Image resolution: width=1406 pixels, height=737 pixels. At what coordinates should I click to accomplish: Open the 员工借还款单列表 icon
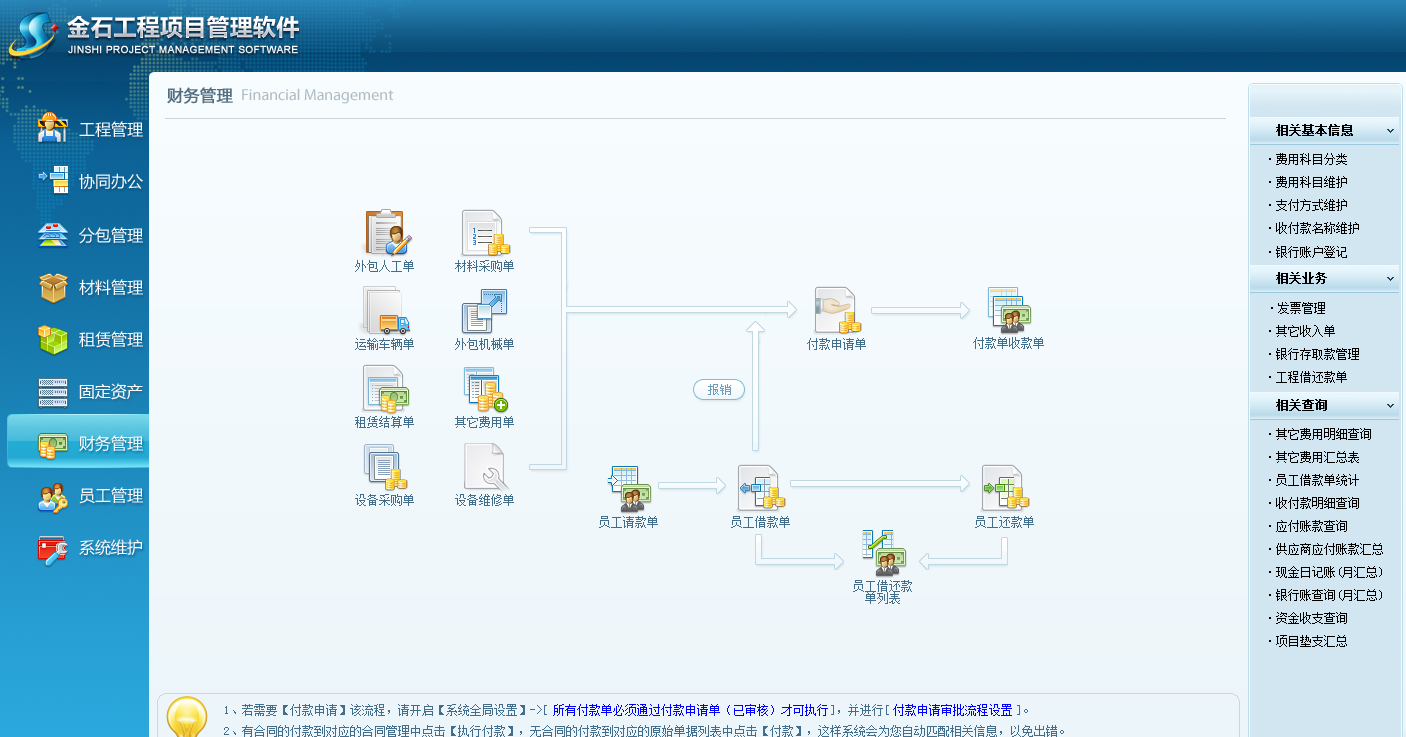(882, 552)
